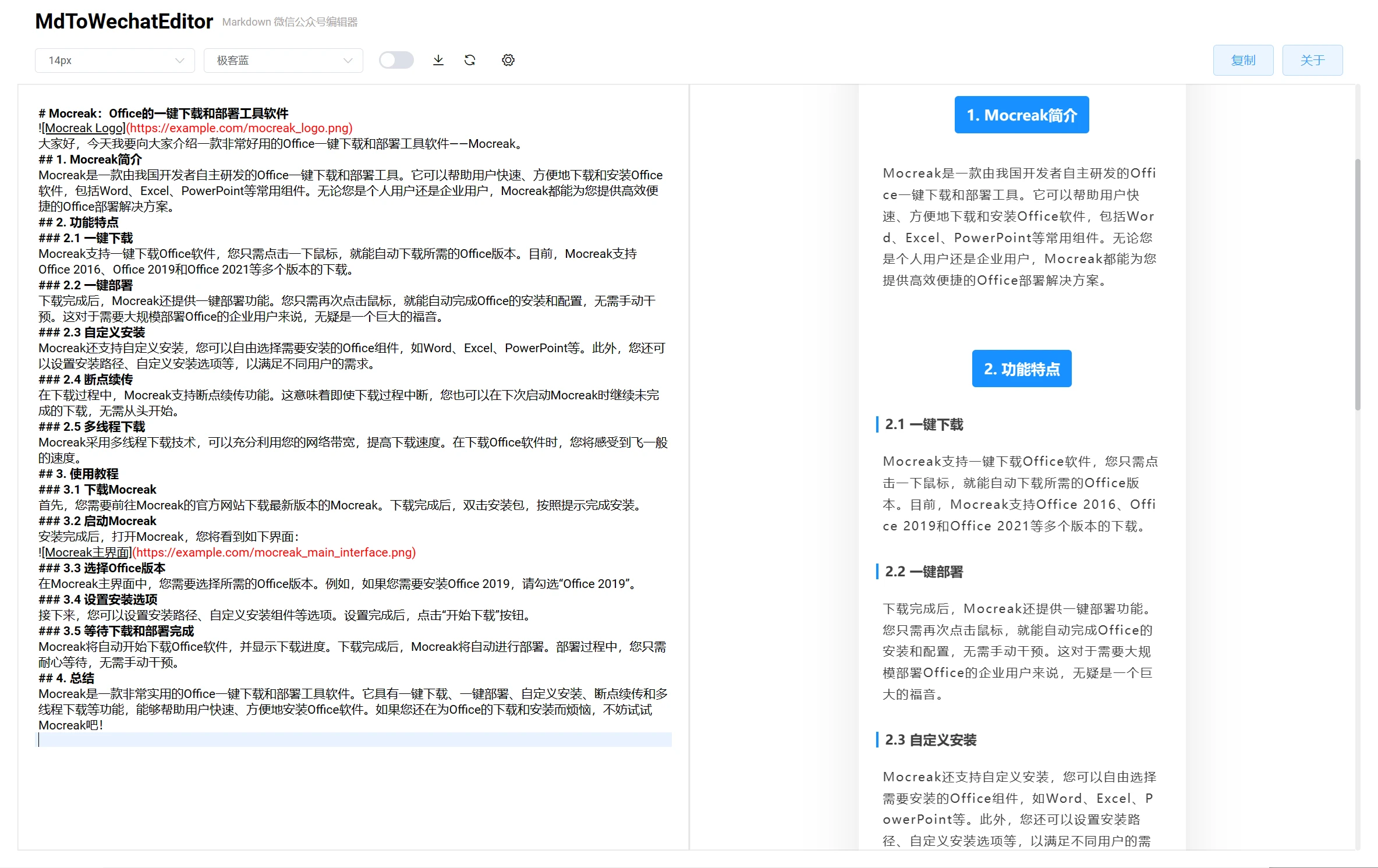Viewport: 1378px width, 868px height.
Task: Click the 'Markdown 微信公众号编辑器' subtitle
Action: point(290,22)
